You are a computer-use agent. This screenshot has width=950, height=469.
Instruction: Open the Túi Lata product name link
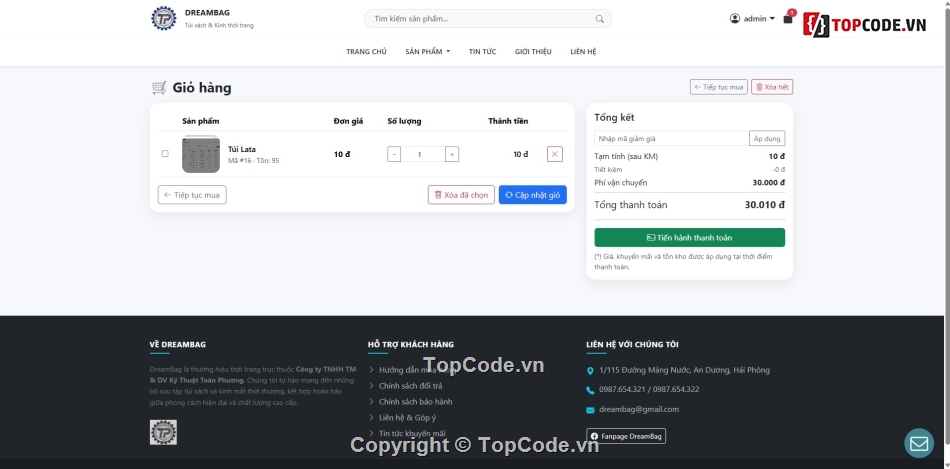(x=242, y=149)
